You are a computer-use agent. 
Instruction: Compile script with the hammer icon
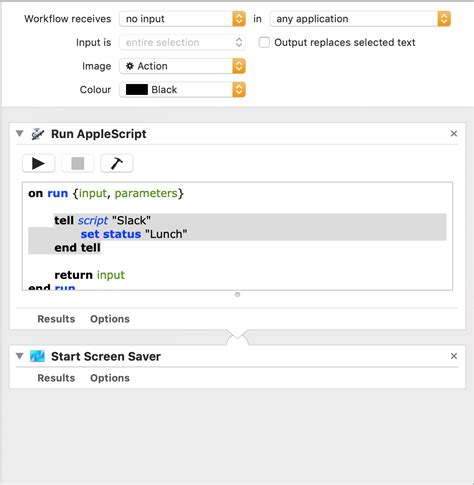tap(117, 163)
